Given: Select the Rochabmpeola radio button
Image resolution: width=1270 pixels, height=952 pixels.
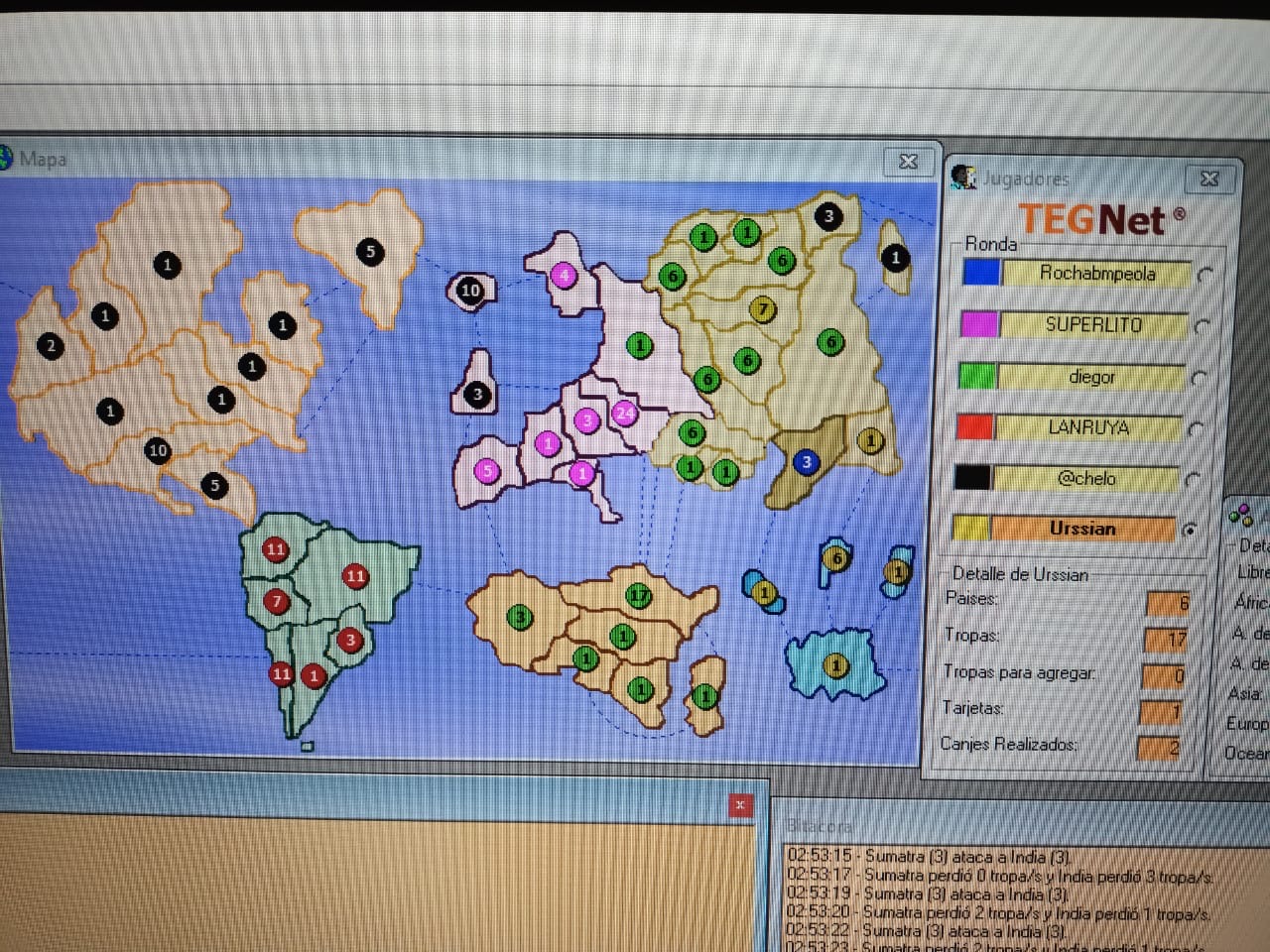Looking at the screenshot, I should click(1206, 276).
